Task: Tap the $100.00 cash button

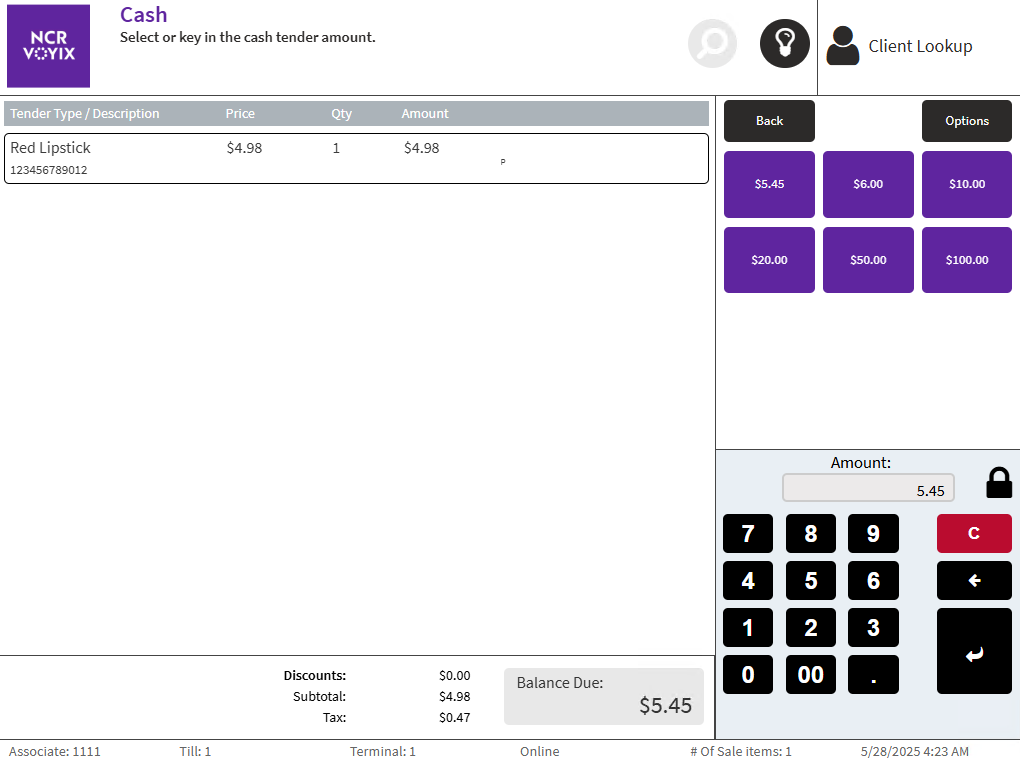Action: pyautogui.click(x=966, y=260)
